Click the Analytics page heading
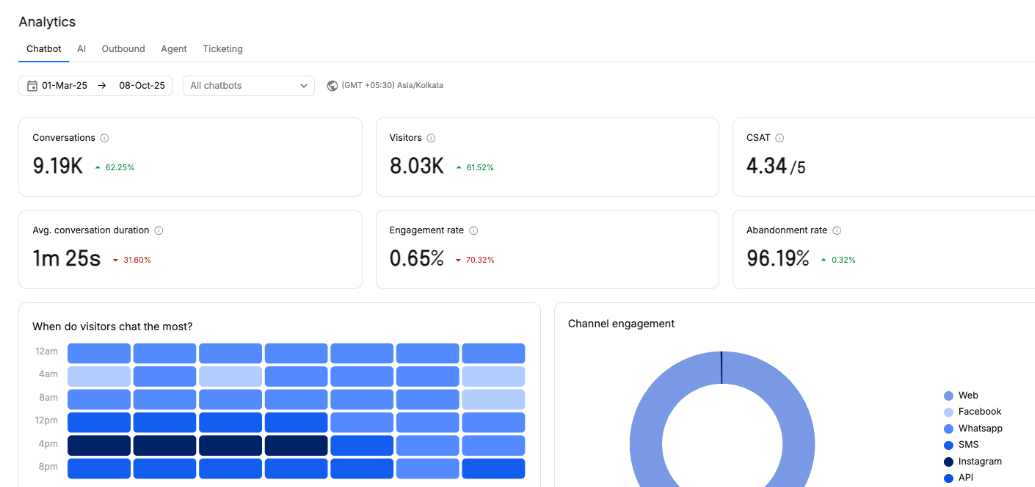Screen dimensions: 1035x487 point(47,22)
